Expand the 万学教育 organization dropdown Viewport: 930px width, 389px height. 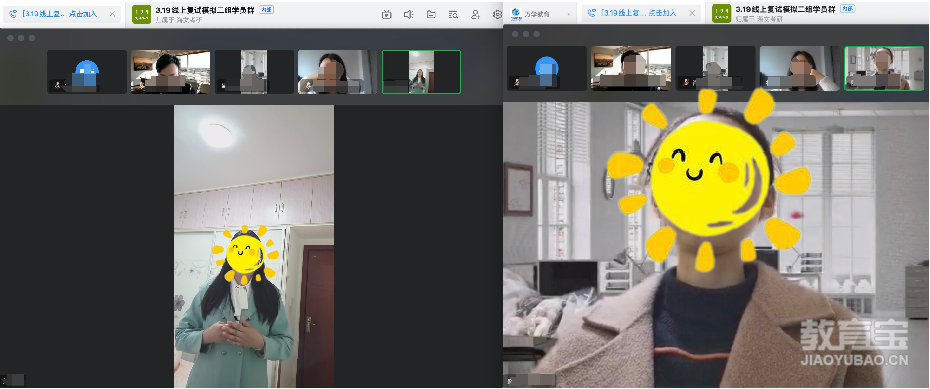click(568, 14)
